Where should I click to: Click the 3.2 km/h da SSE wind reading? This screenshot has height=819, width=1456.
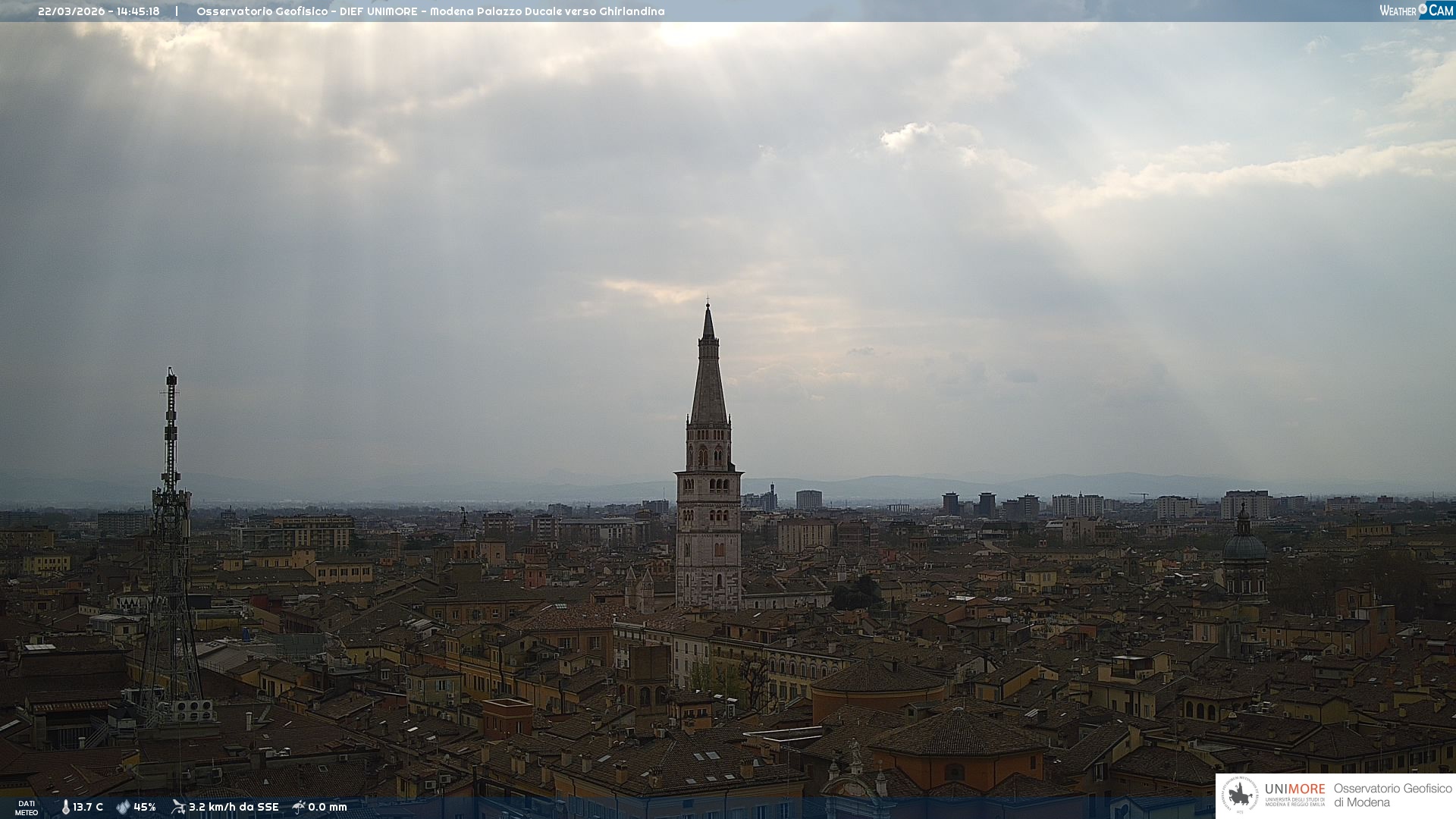234,807
